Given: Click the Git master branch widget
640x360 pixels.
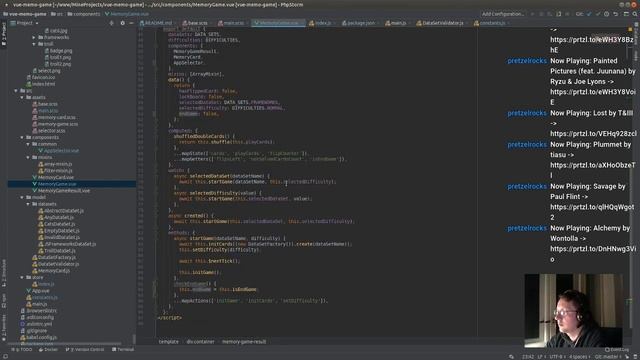Looking at the screenshot, I should click(609, 357).
